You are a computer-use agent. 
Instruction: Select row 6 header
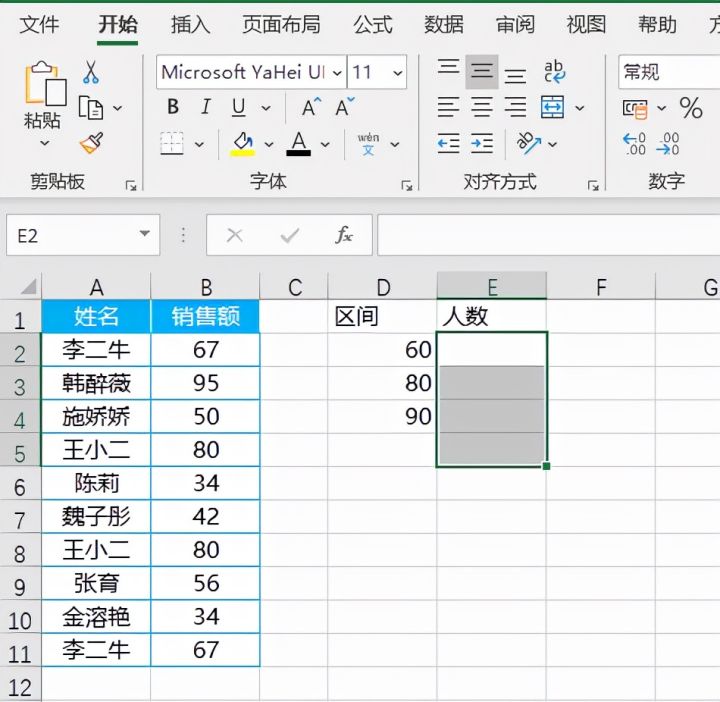(x=20, y=483)
